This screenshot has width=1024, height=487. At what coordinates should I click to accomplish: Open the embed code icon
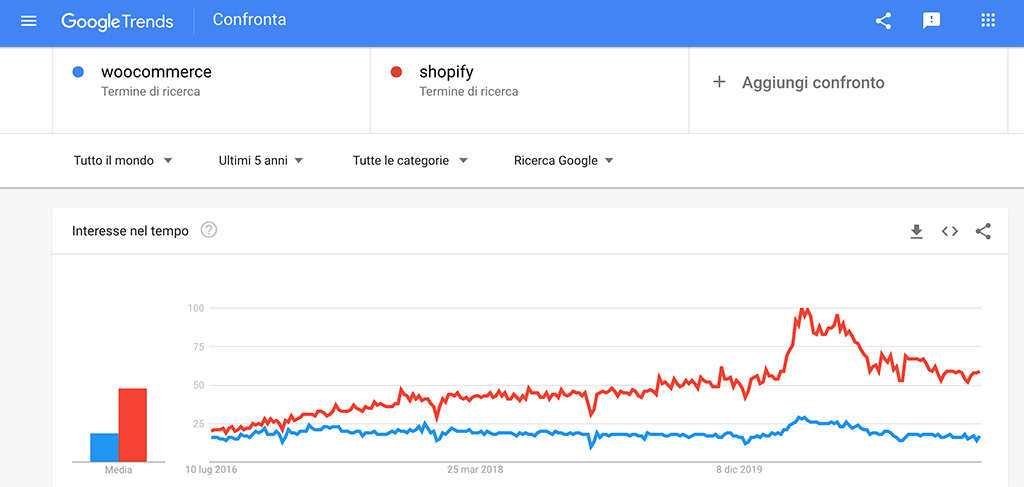tap(950, 231)
